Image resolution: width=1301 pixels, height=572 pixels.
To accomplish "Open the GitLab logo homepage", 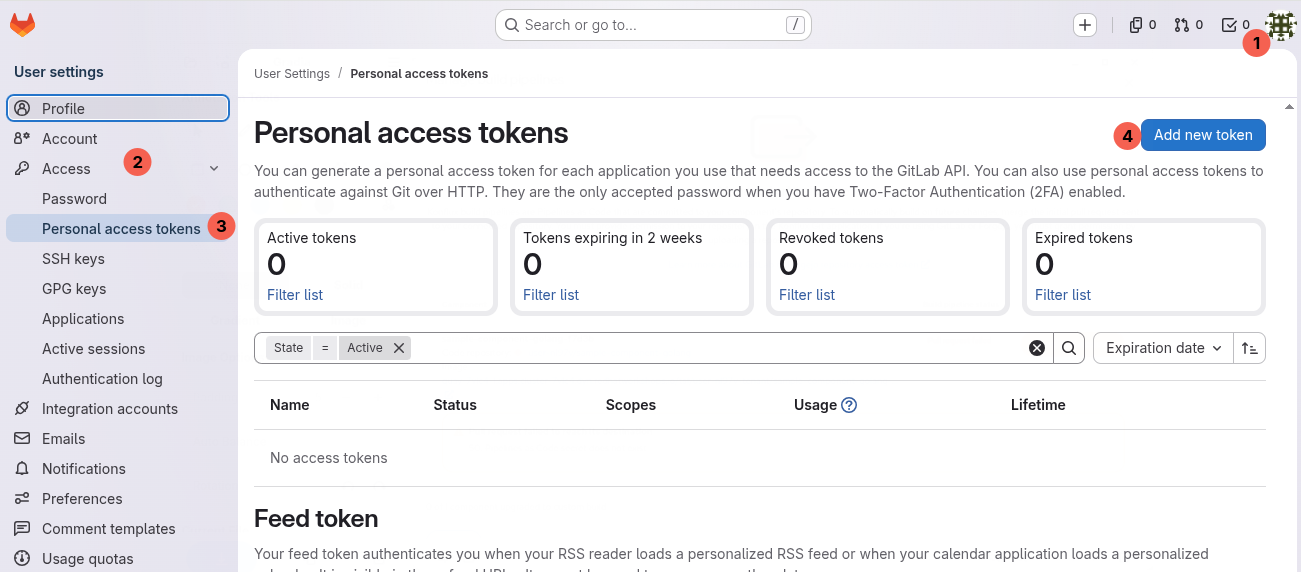I will (x=22, y=25).
